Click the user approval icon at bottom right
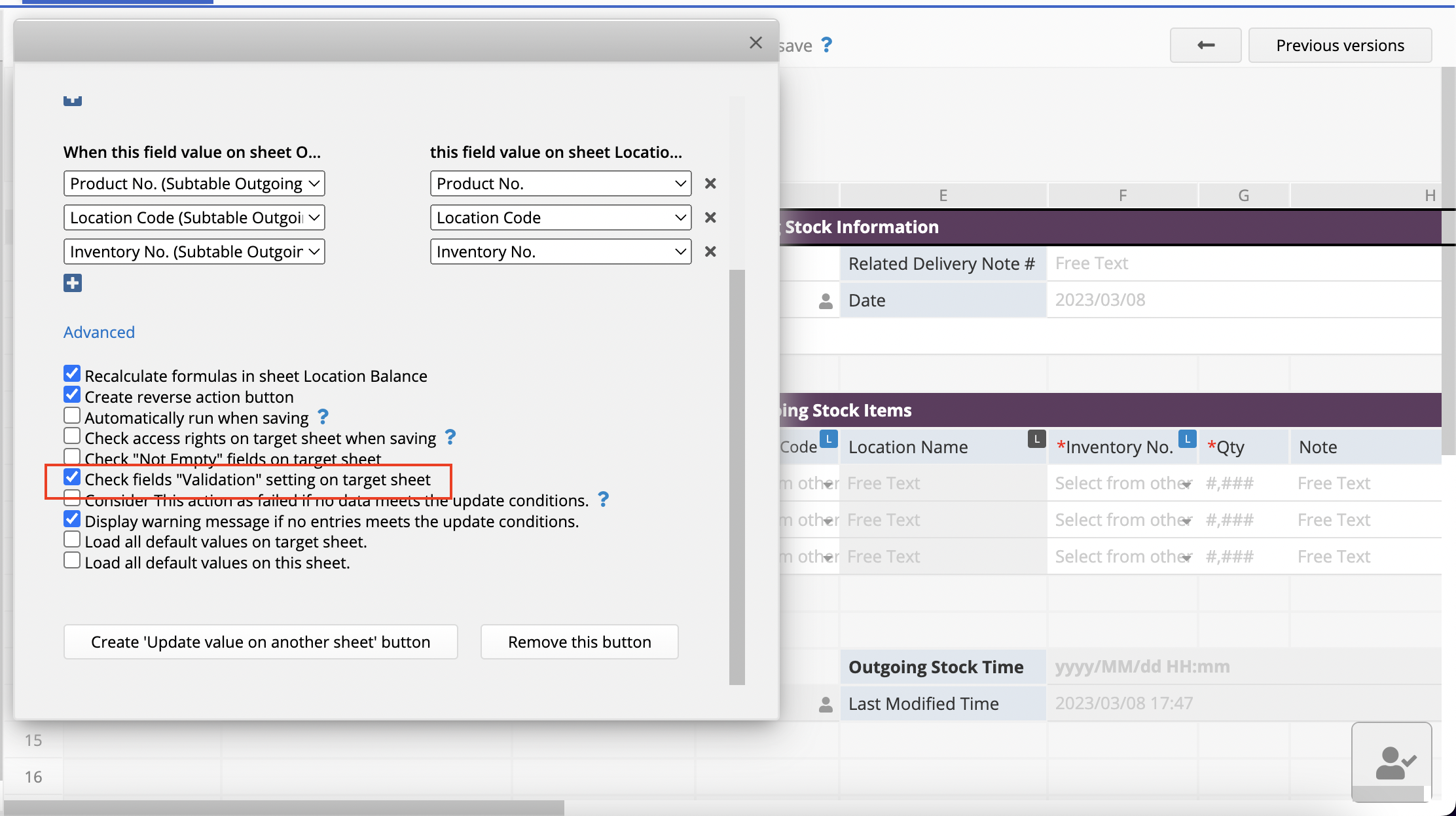The height and width of the screenshot is (816, 1456). (x=1391, y=762)
